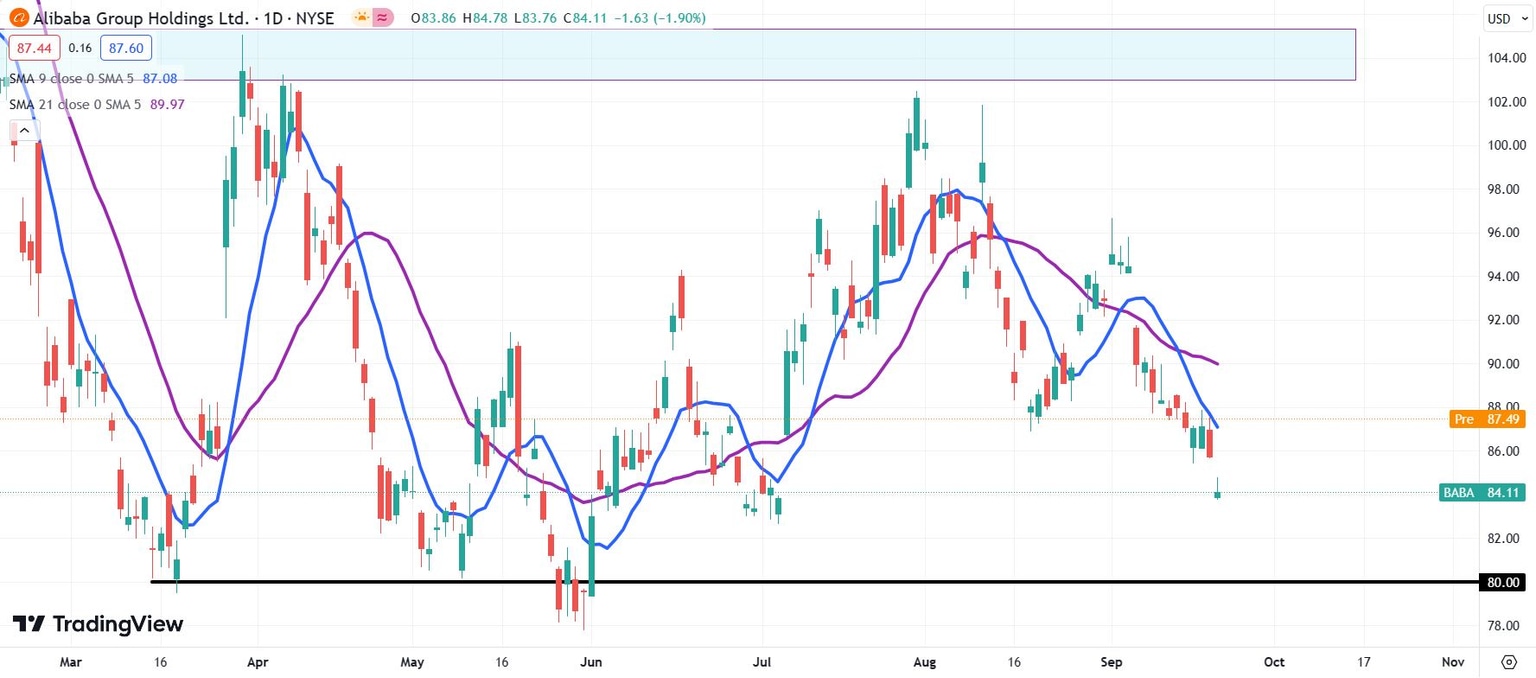Select the SMA 21 close indicator legend
1536x678 pixels.
tap(76, 104)
